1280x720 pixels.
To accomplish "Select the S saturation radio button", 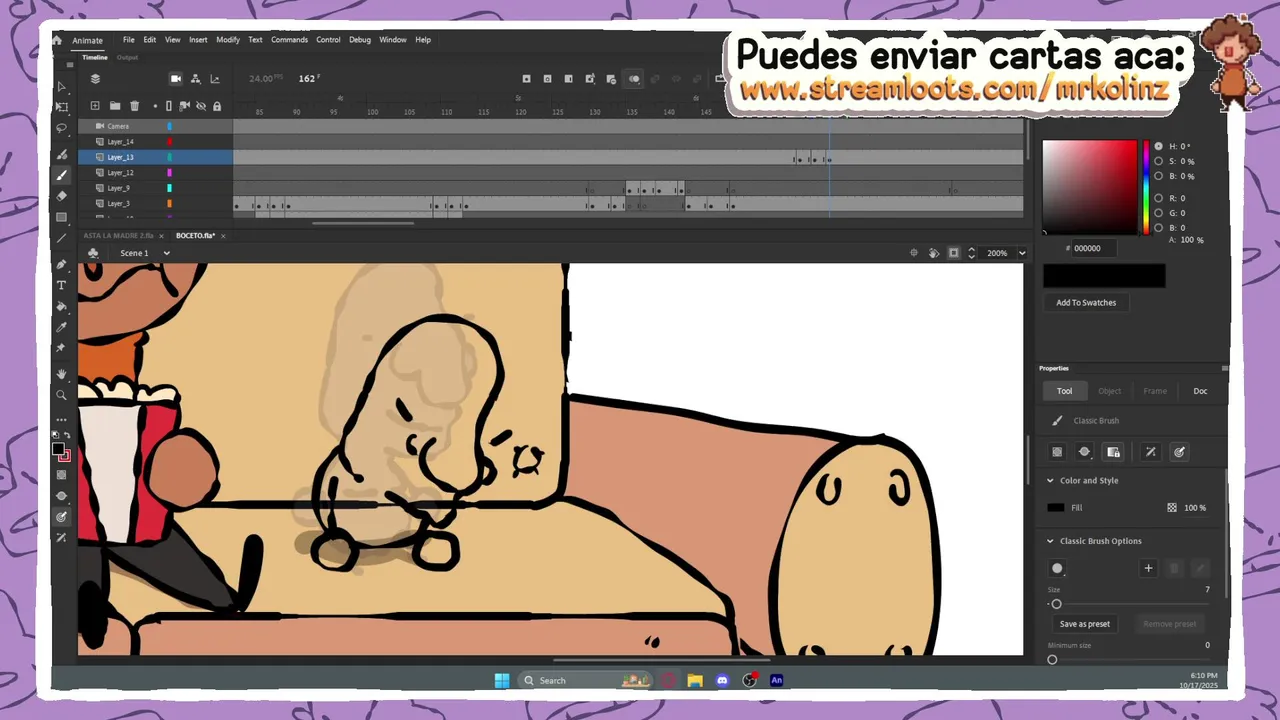I will click(x=1159, y=161).
